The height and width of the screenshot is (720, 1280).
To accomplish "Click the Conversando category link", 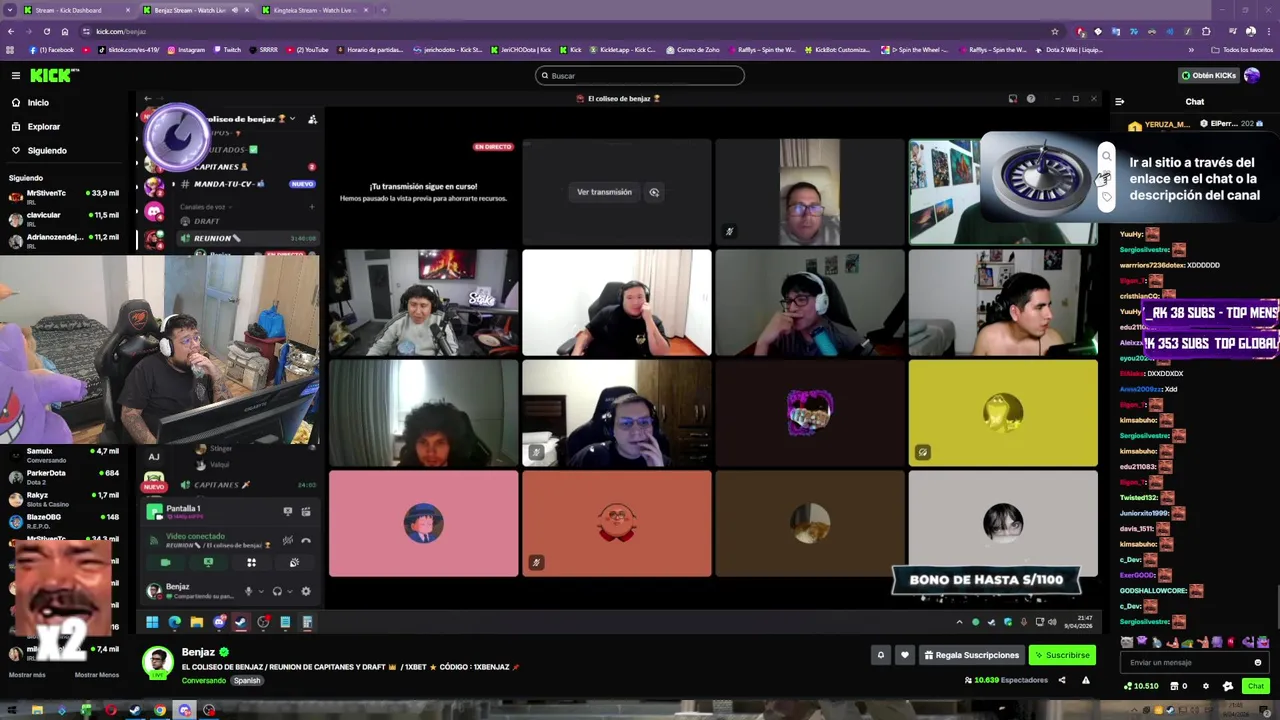I will (x=203, y=680).
